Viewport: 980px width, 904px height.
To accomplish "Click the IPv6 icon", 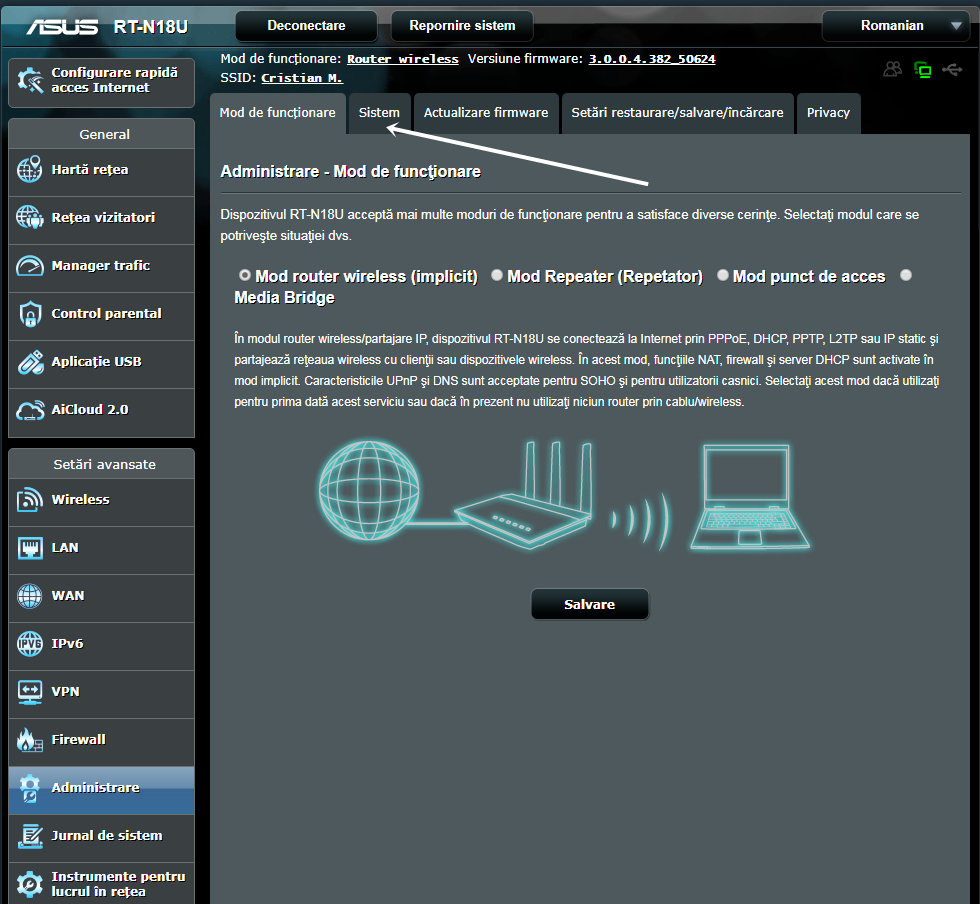I will (29, 644).
